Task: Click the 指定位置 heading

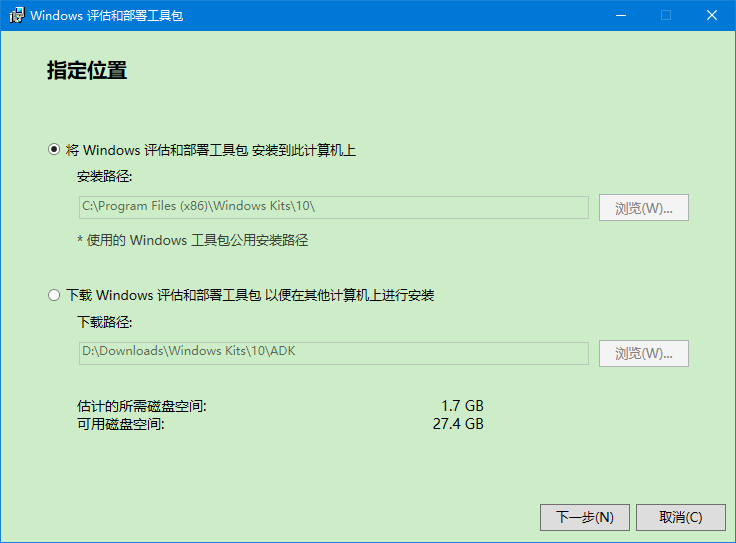Action: tap(87, 70)
